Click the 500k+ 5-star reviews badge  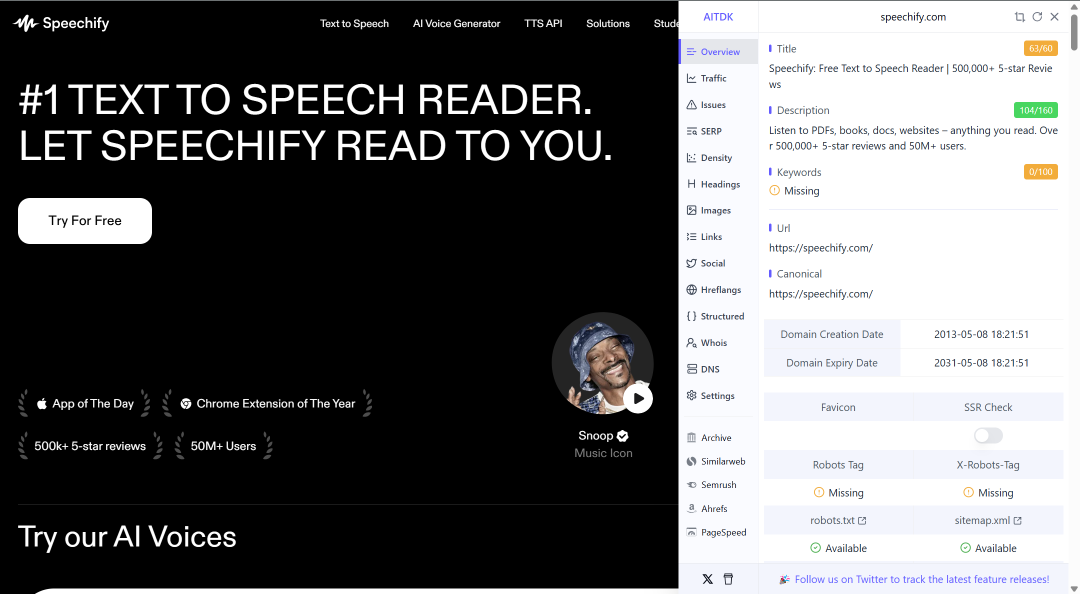90,446
